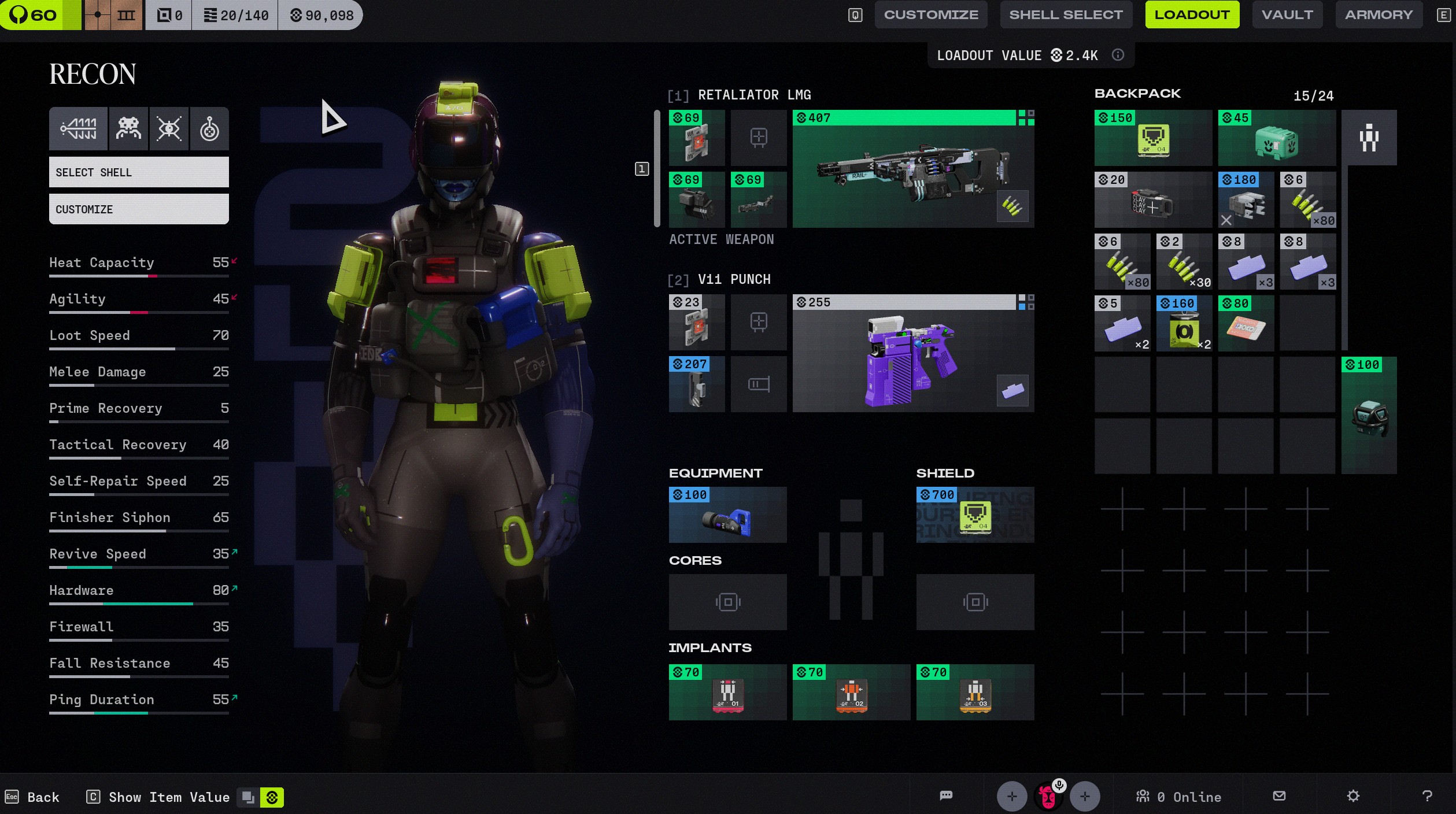Toggle the item value stack display option
1456x814 pixels.
[x=248, y=798]
